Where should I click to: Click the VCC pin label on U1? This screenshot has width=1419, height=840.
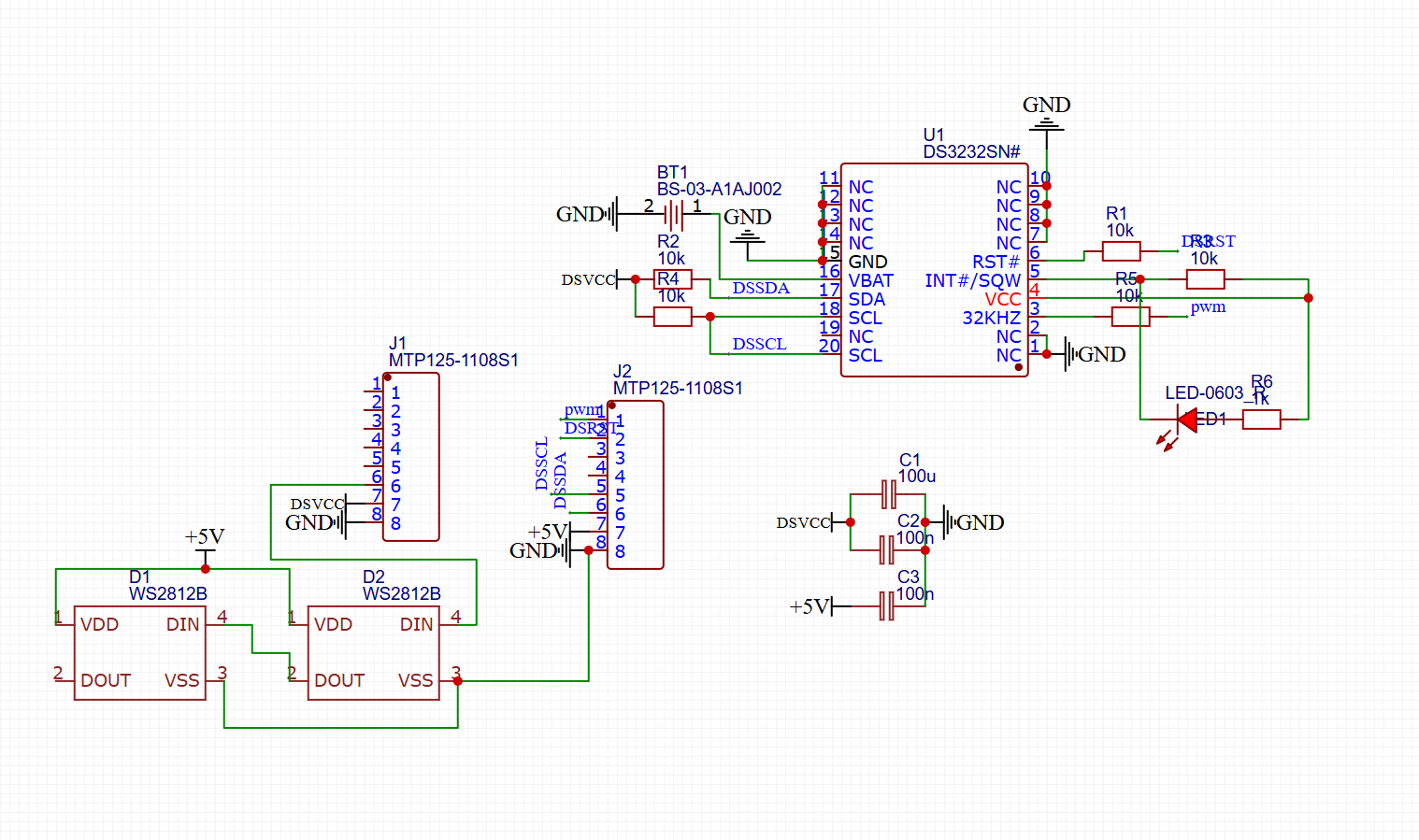click(1002, 299)
